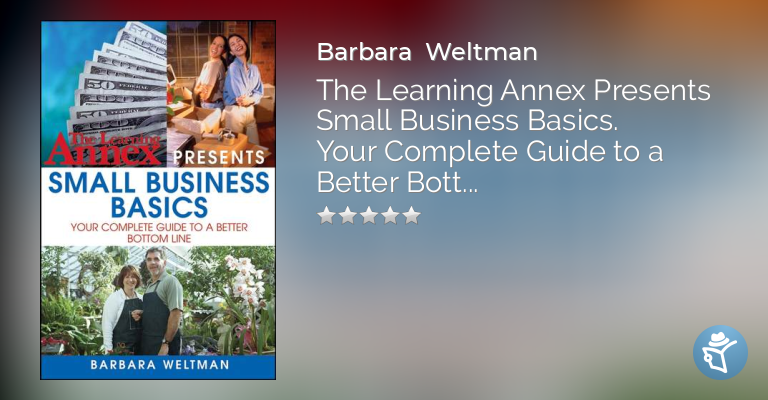Open the Small Business Basics book cover

(158, 200)
